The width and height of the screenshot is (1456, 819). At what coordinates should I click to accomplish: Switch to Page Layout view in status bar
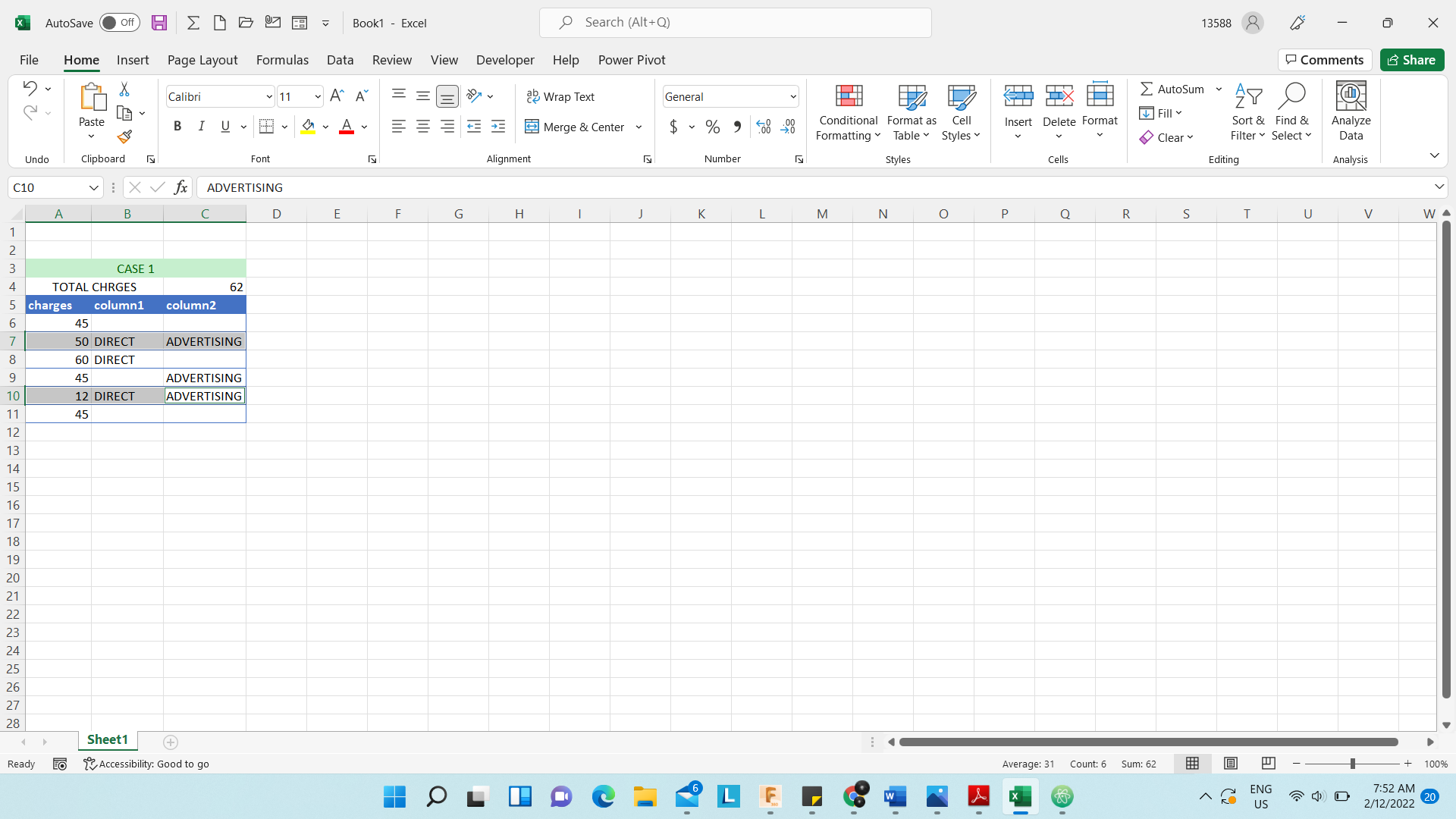coord(1231,764)
